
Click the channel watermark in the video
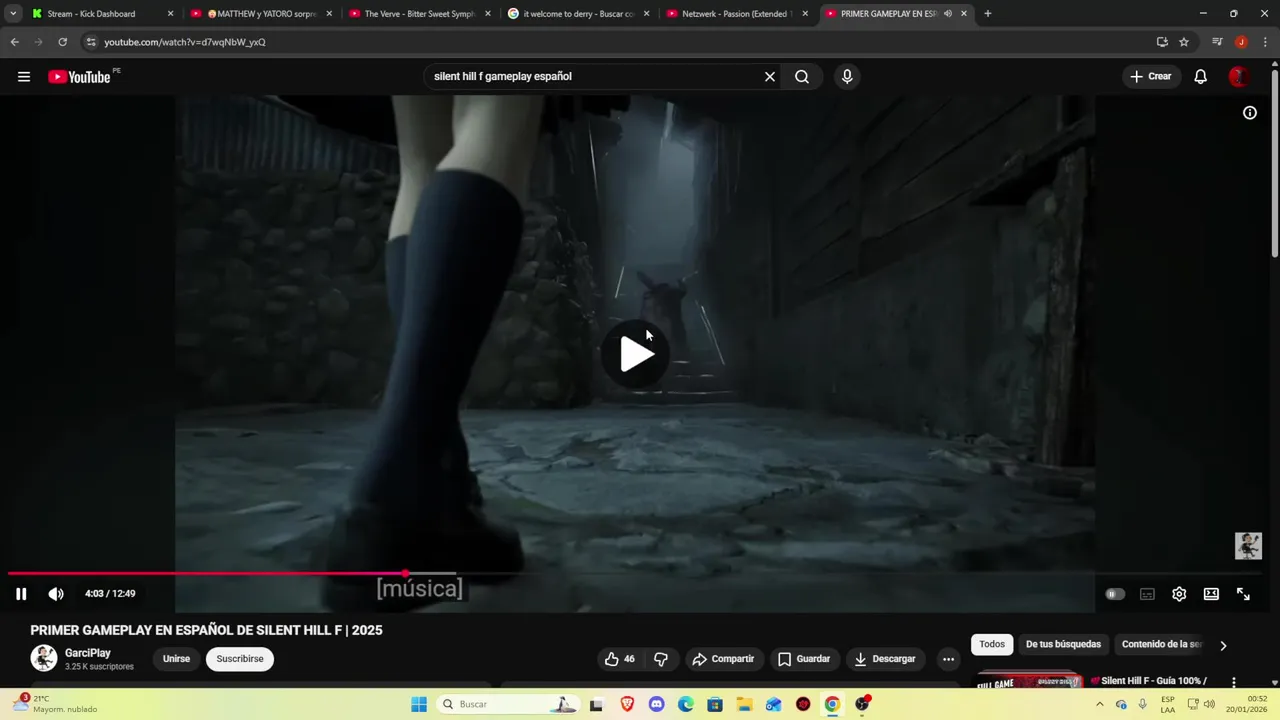tap(1248, 545)
